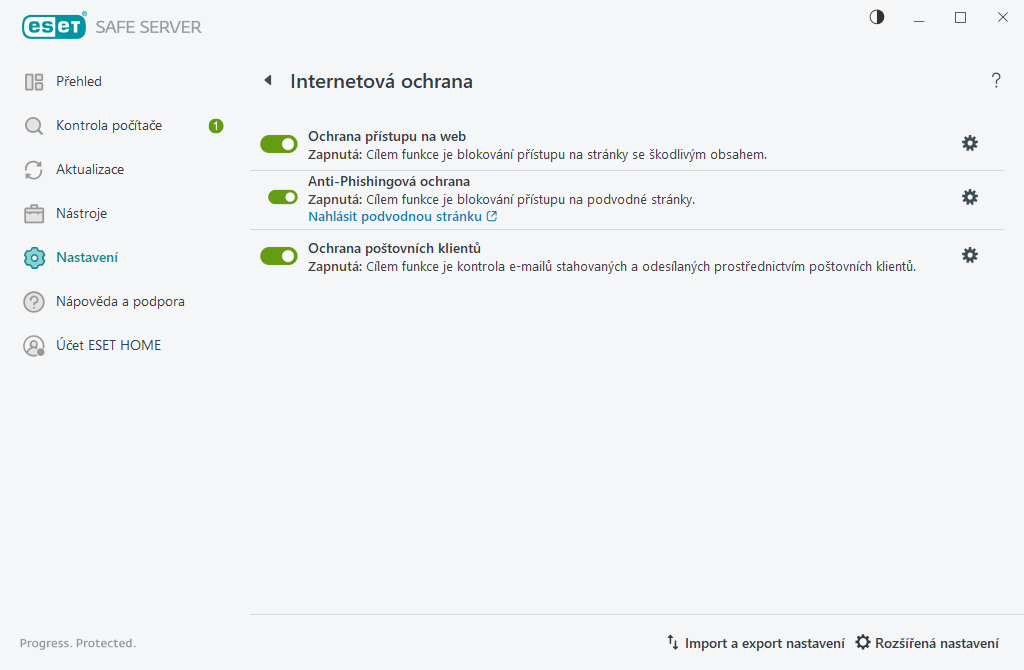Switch the contrast theme icon in title bar
Screen dimensions: 1024x670
pos(877,17)
